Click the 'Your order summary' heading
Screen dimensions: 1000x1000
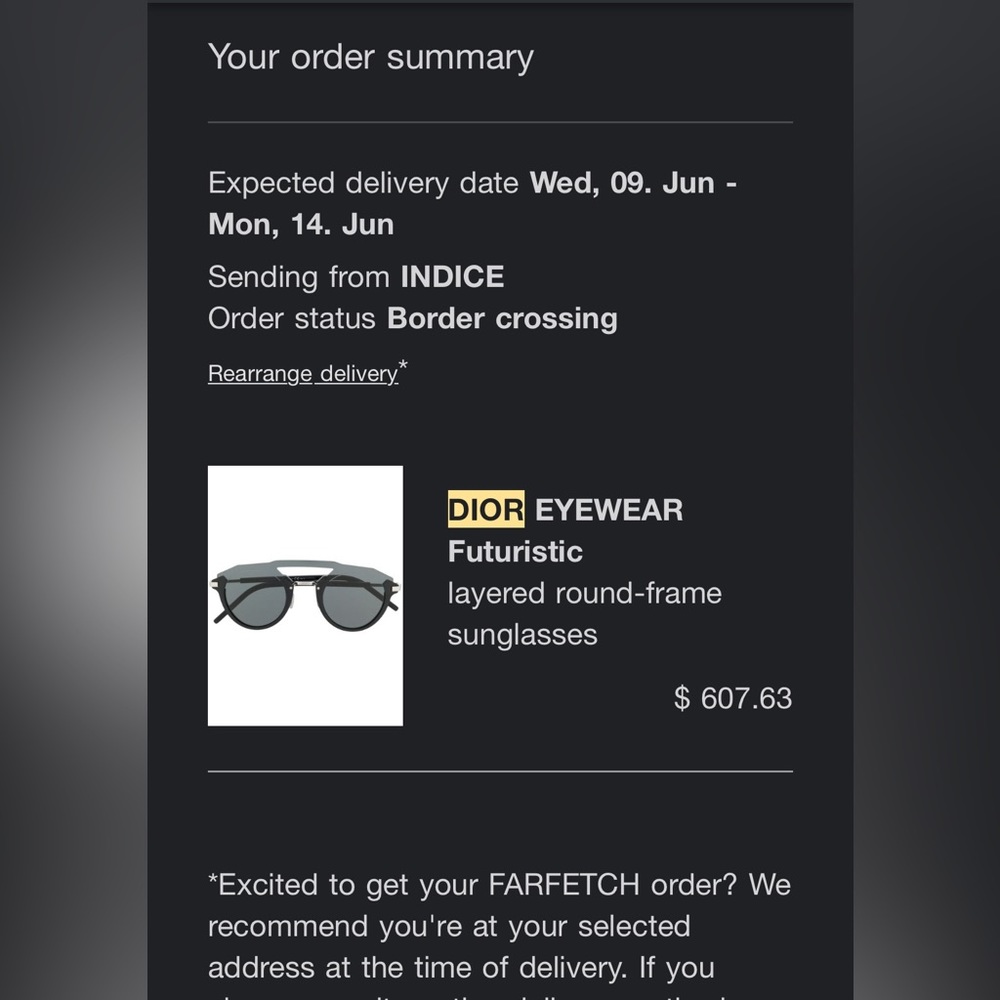(370, 57)
